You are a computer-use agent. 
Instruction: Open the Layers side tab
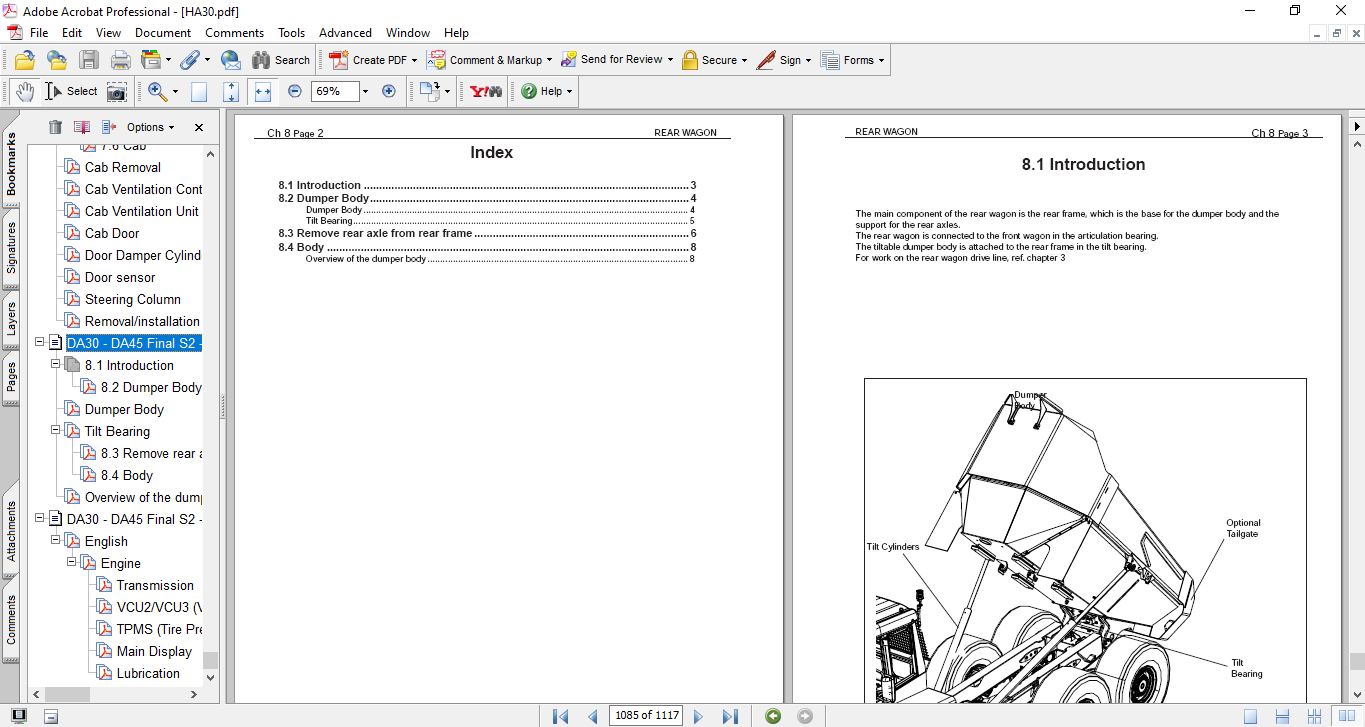point(11,317)
